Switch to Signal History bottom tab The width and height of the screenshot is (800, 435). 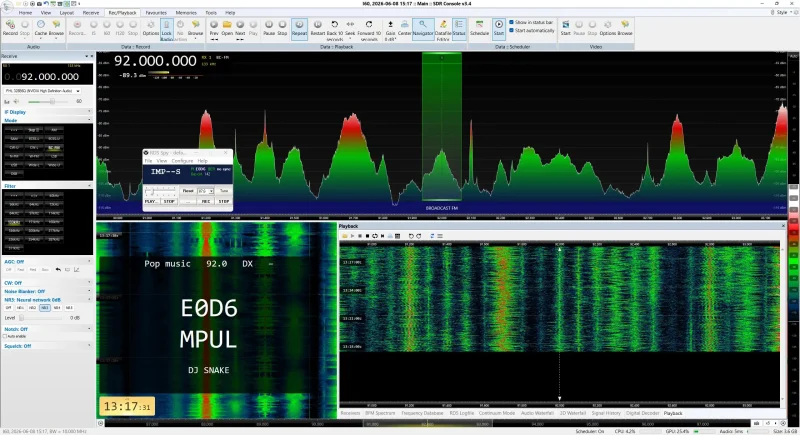tap(606, 413)
